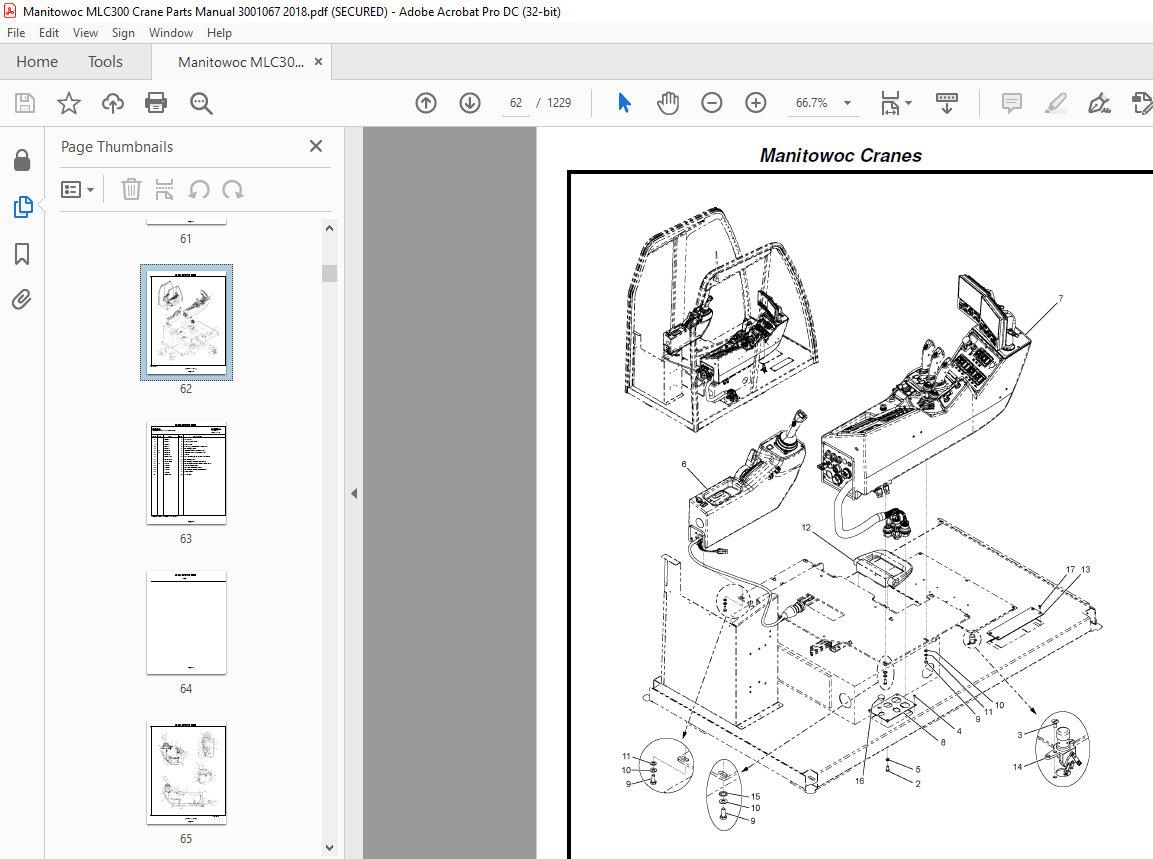The width and height of the screenshot is (1153, 859).
Task: Add a sticky note comment
Action: [1012, 103]
